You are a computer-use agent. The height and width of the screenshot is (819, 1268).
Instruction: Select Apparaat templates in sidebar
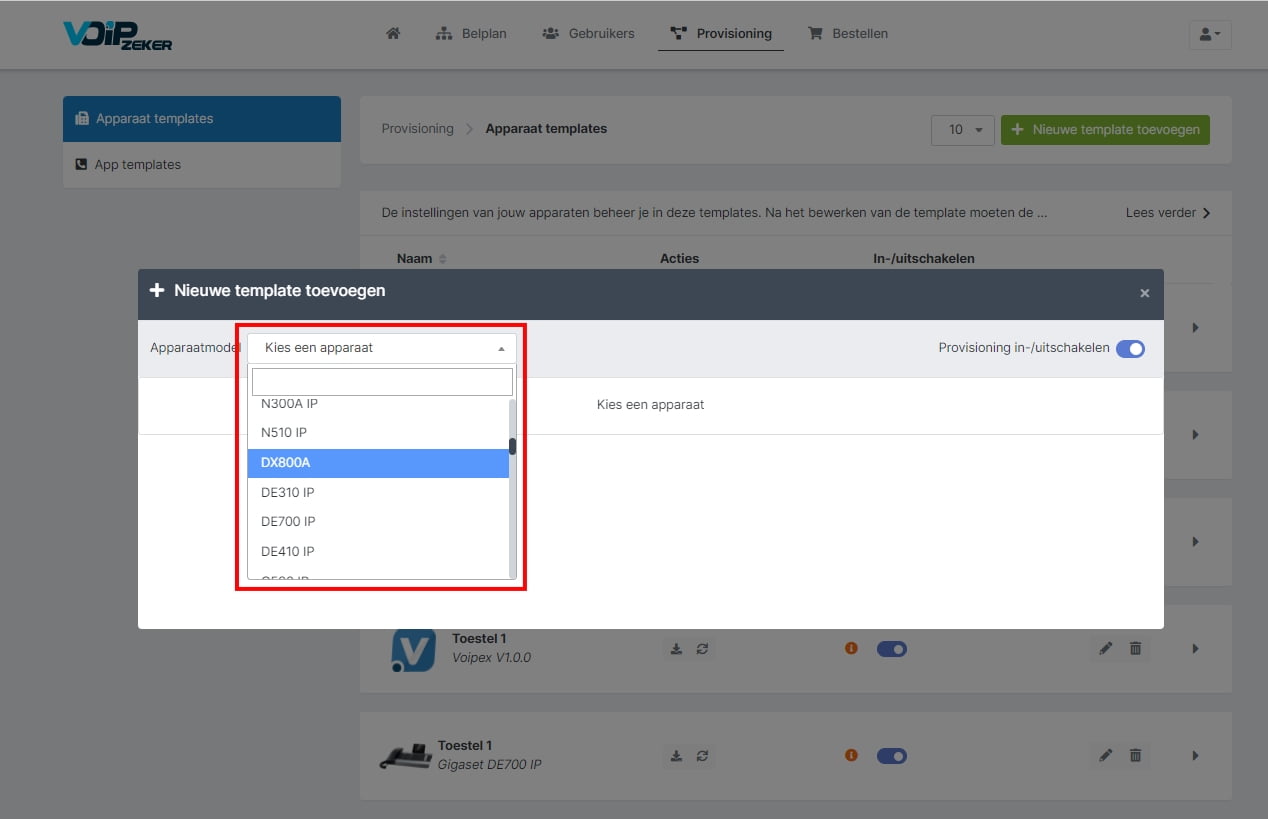click(202, 119)
